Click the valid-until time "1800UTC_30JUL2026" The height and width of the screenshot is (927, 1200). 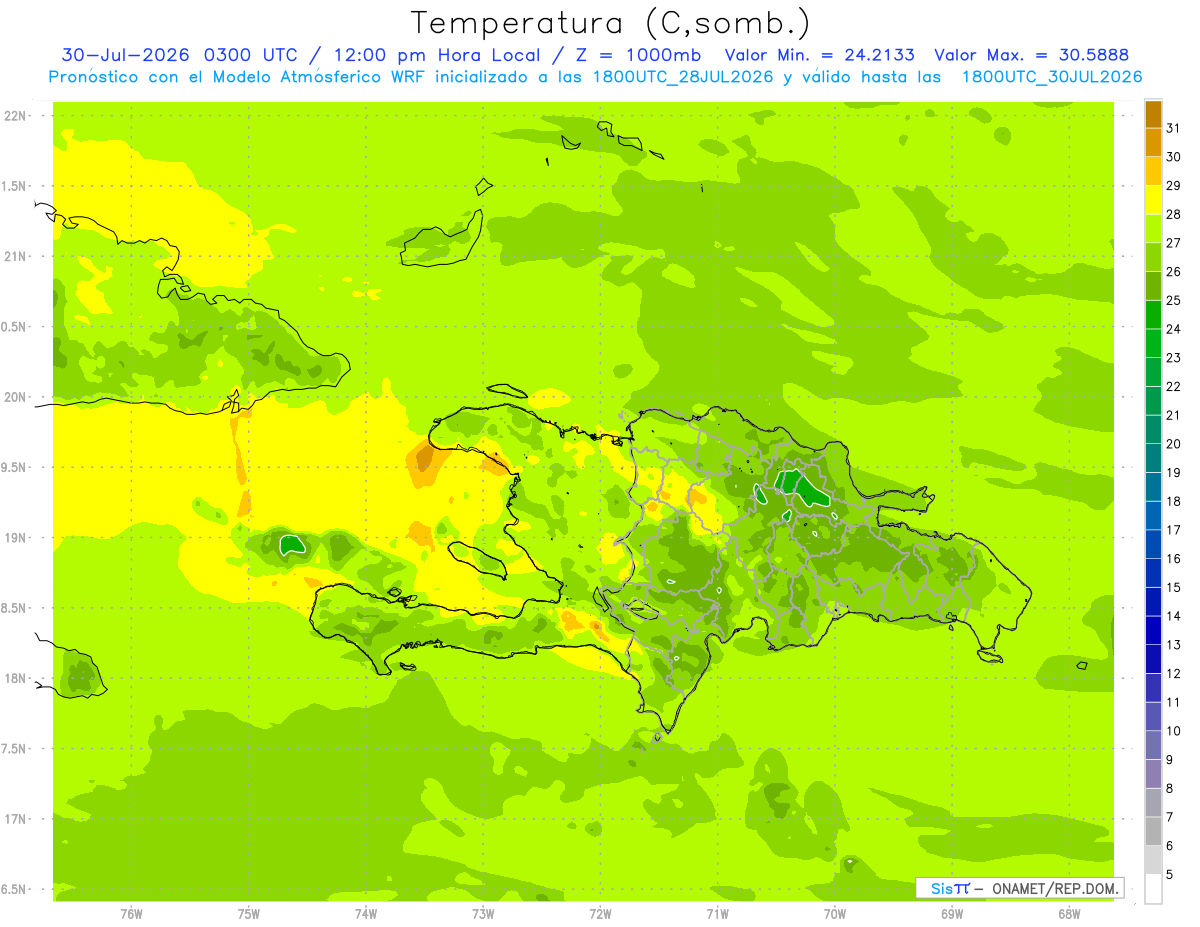(1052, 77)
